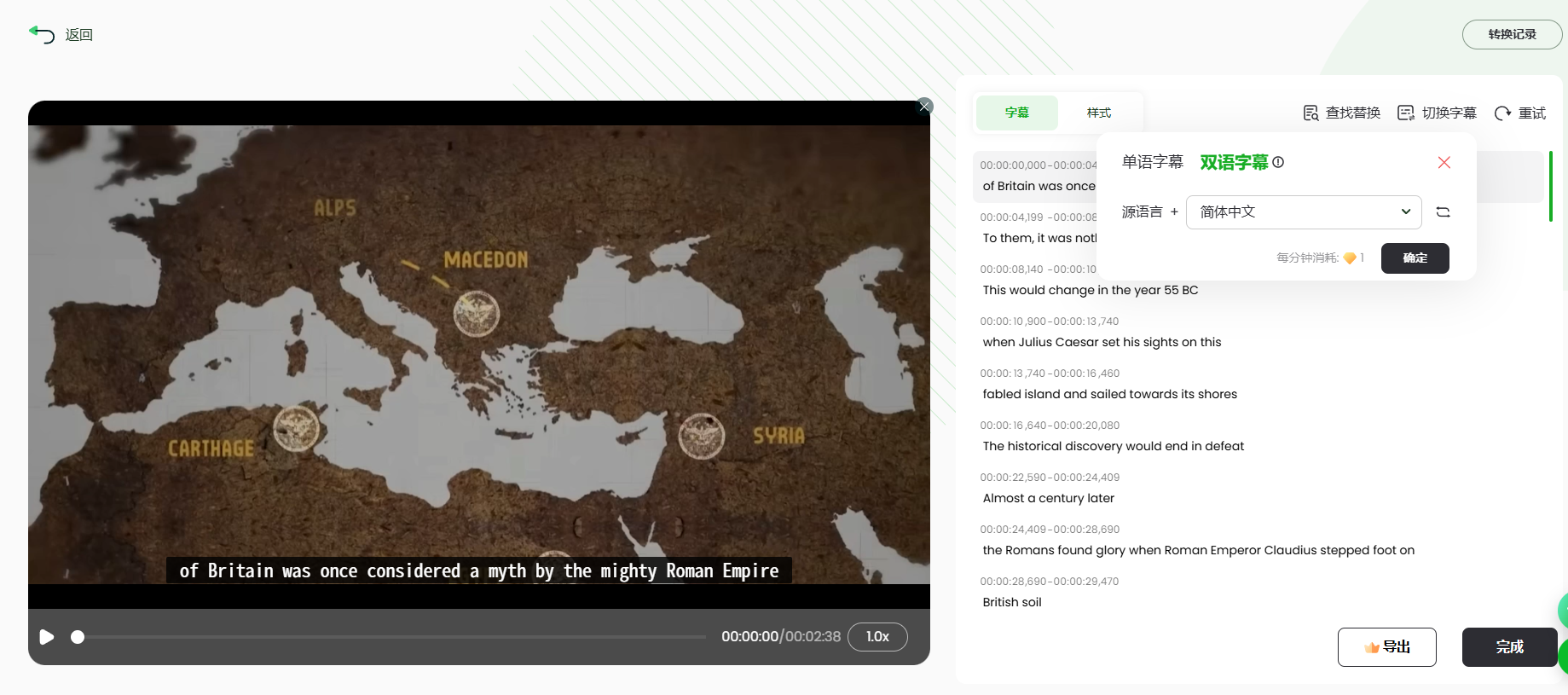Viewport: 1568px width, 695px height.
Task: Click the info icon beside 双语字幕
Action: click(1278, 162)
